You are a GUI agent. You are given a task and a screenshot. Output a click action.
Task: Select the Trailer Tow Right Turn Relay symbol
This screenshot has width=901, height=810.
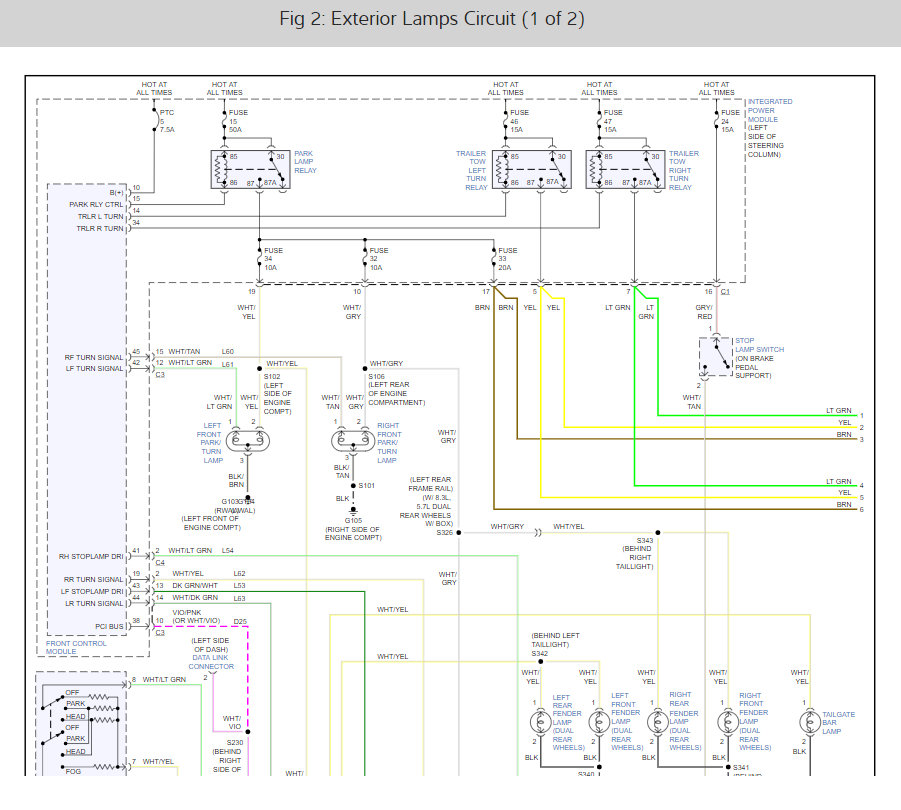point(625,170)
